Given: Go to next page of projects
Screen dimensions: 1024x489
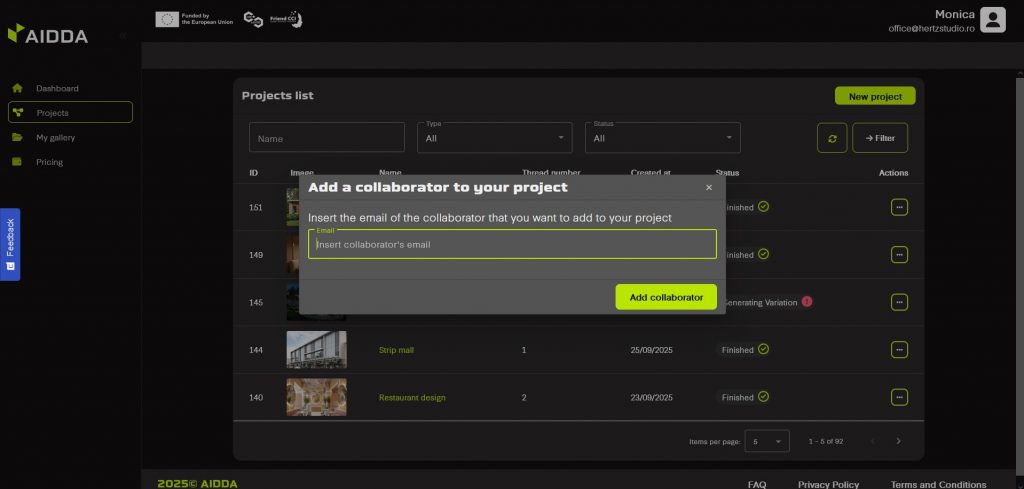Looking at the screenshot, I should (898, 441).
